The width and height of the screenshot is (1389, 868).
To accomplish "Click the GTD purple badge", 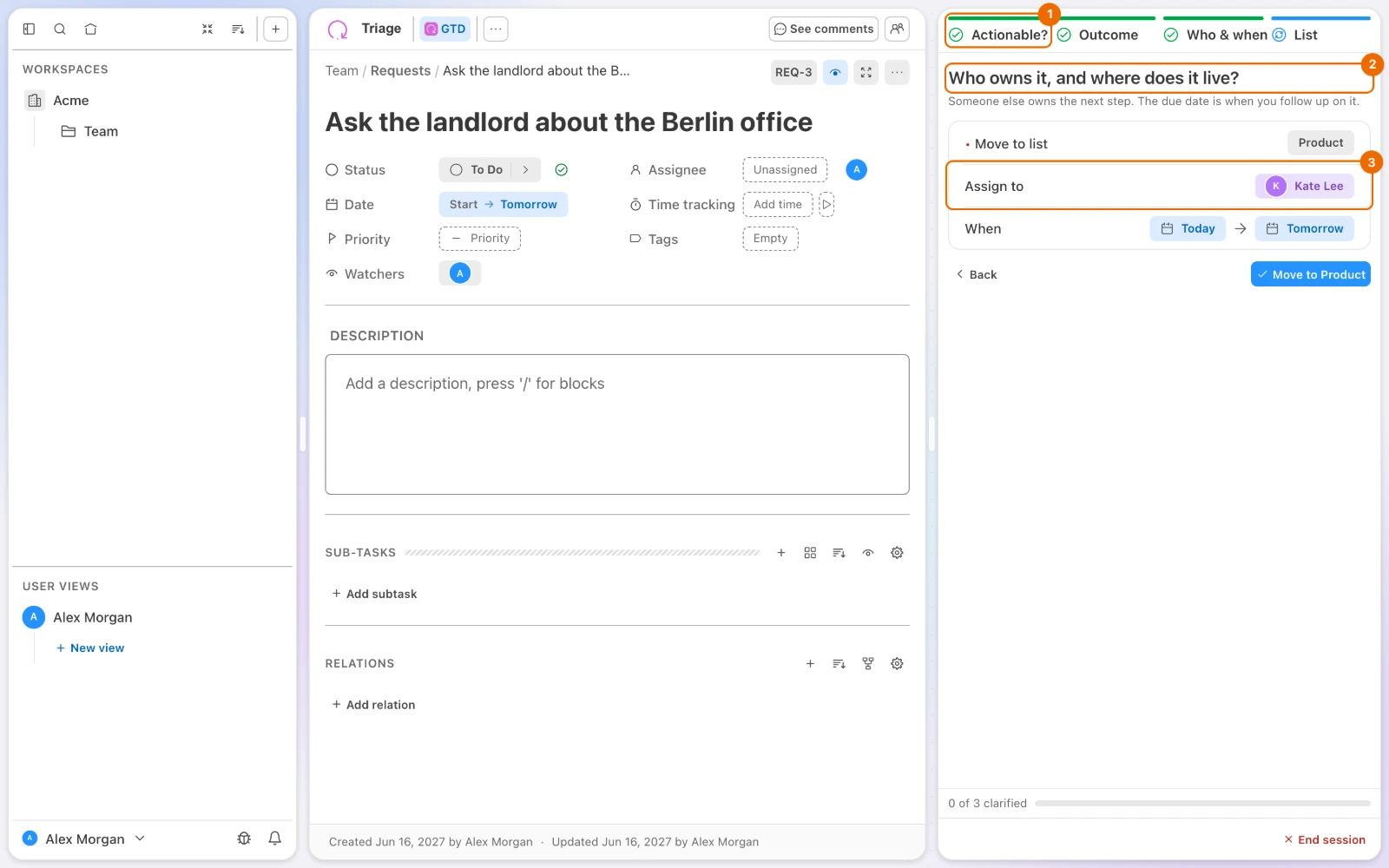I will pos(445,29).
